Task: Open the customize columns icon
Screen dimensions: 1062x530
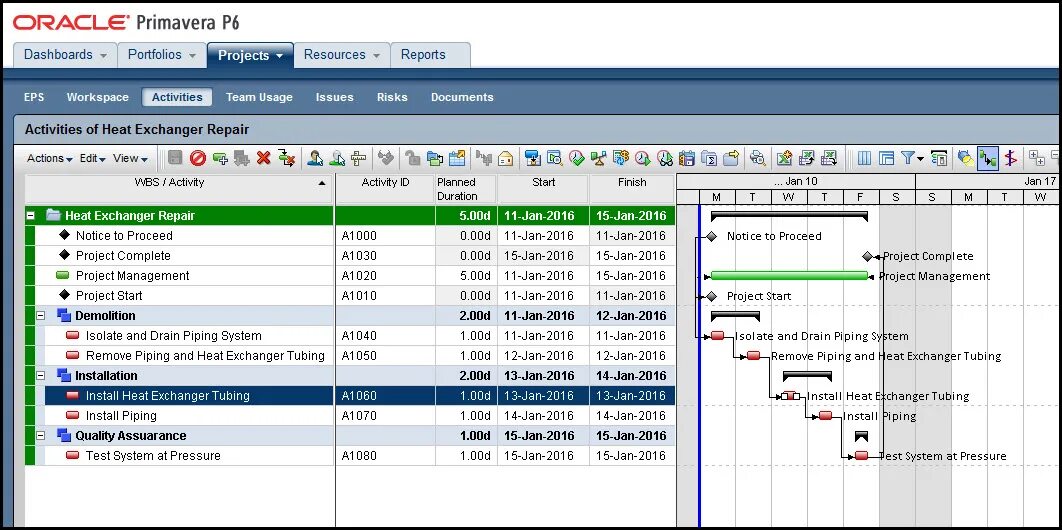Action: click(x=864, y=158)
